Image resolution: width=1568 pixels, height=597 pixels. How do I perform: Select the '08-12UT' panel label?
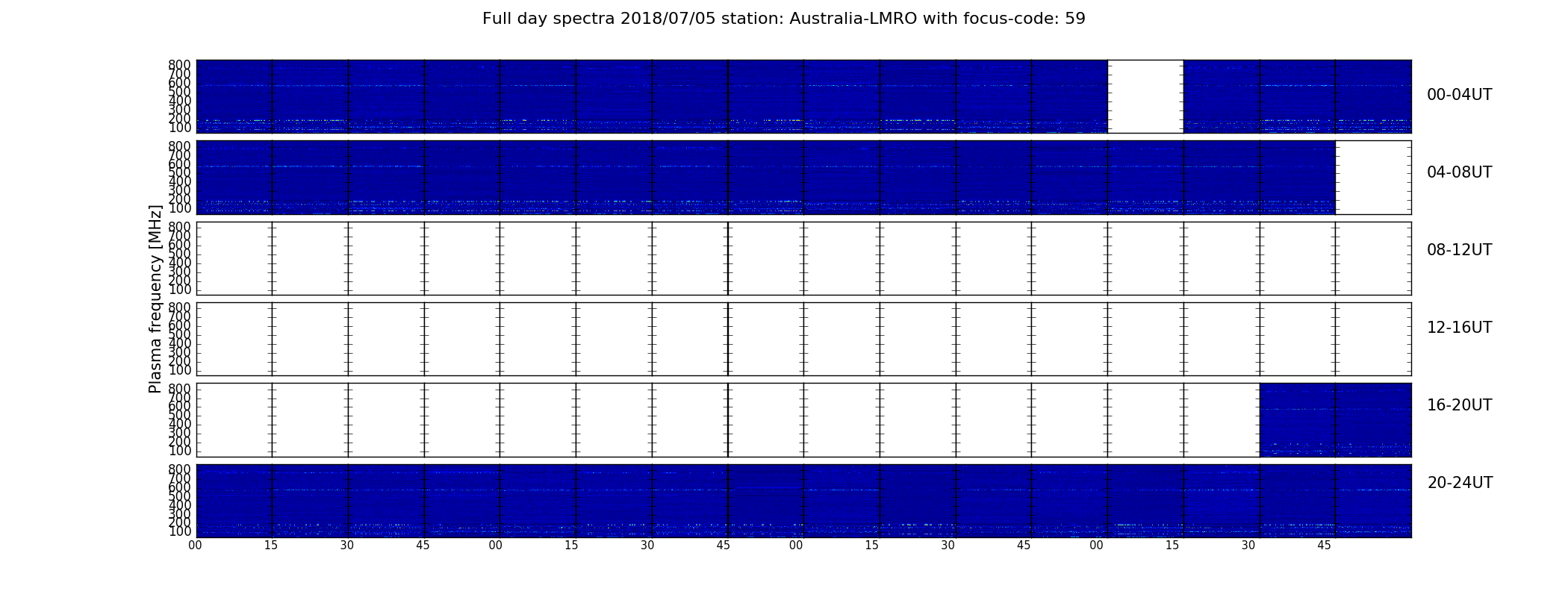pyautogui.click(x=1459, y=250)
